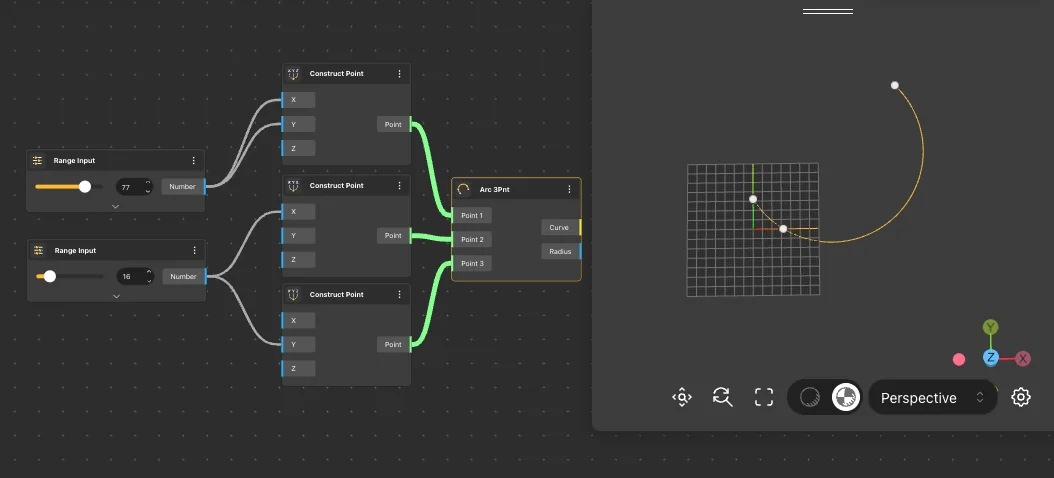Click the fit-to-view frame icon
The image size is (1054, 478).
tap(764, 398)
